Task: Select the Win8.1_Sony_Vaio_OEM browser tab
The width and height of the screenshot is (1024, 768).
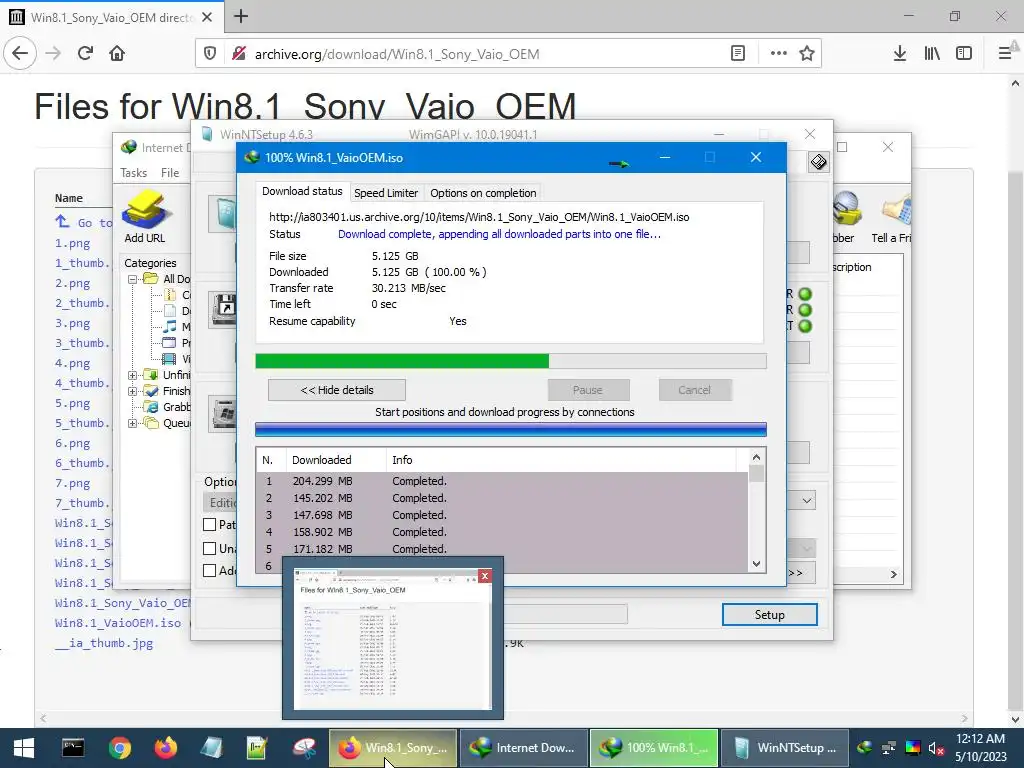Action: [112, 17]
